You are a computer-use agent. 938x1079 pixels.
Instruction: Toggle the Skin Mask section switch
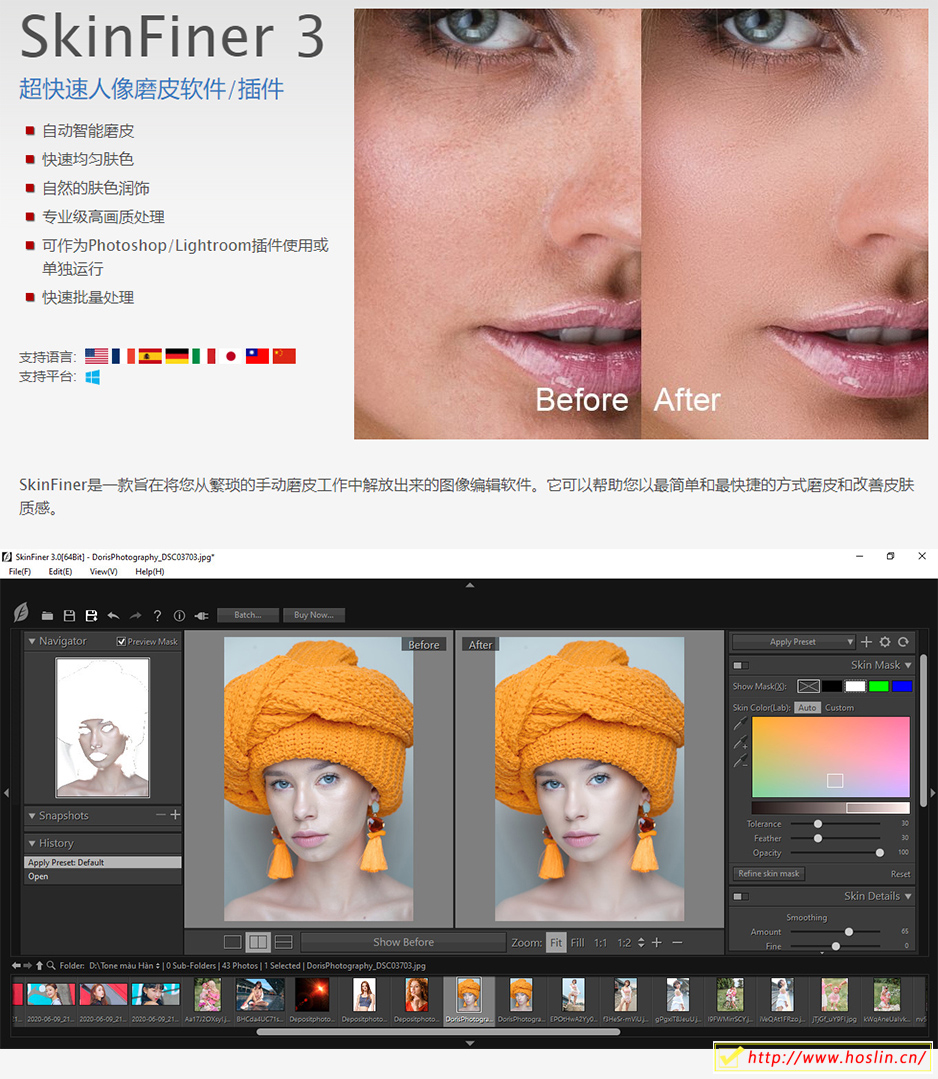741,665
